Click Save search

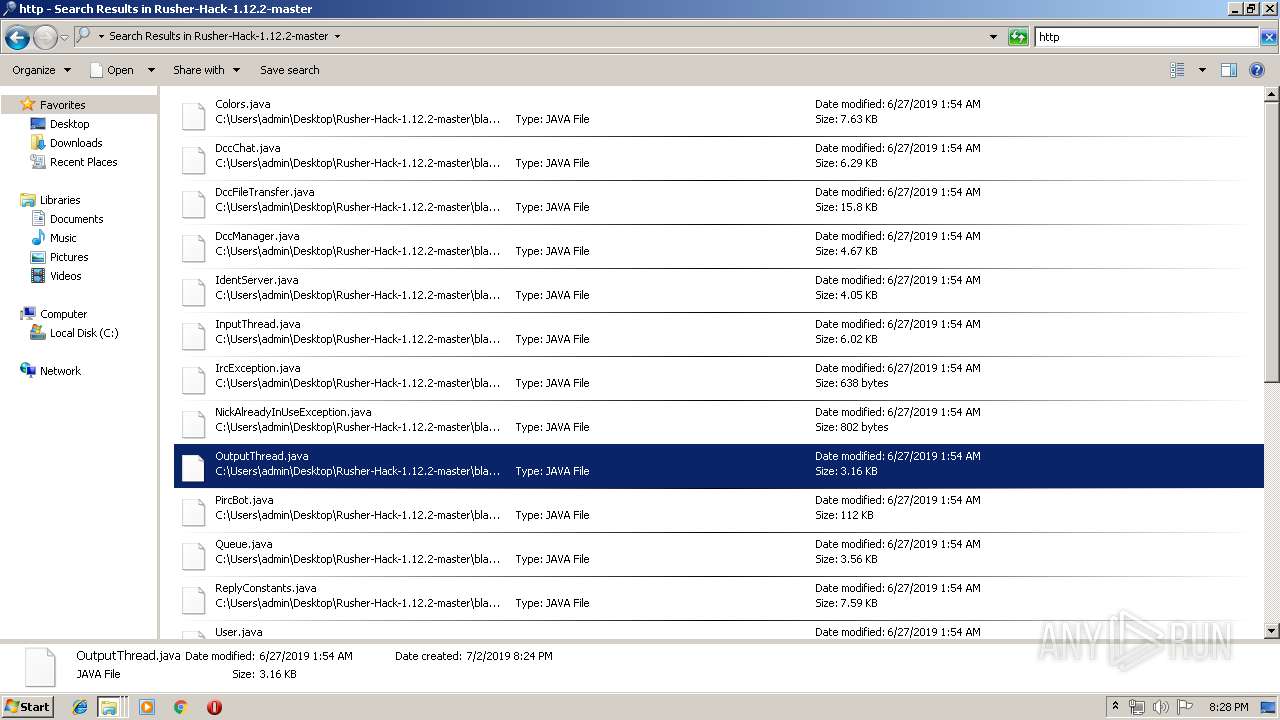(x=290, y=70)
